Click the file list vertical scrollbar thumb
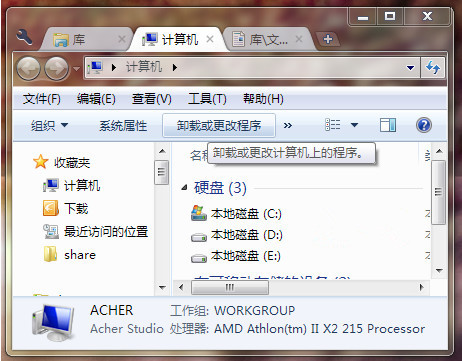Screen dimensions: 462x361 point(438,192)
